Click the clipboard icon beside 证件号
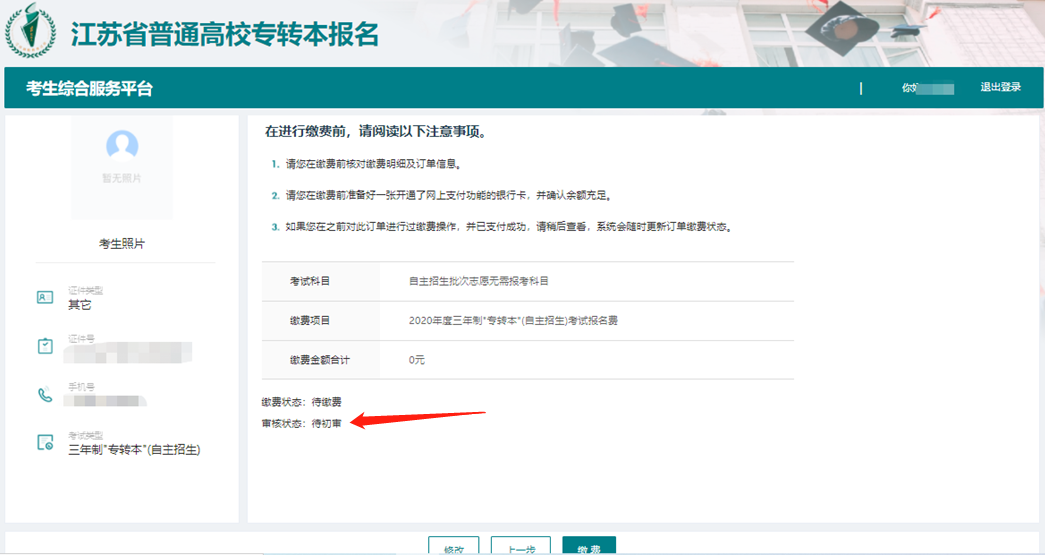The height and width of the screenshot is (557, 1045). click(45, 346)
